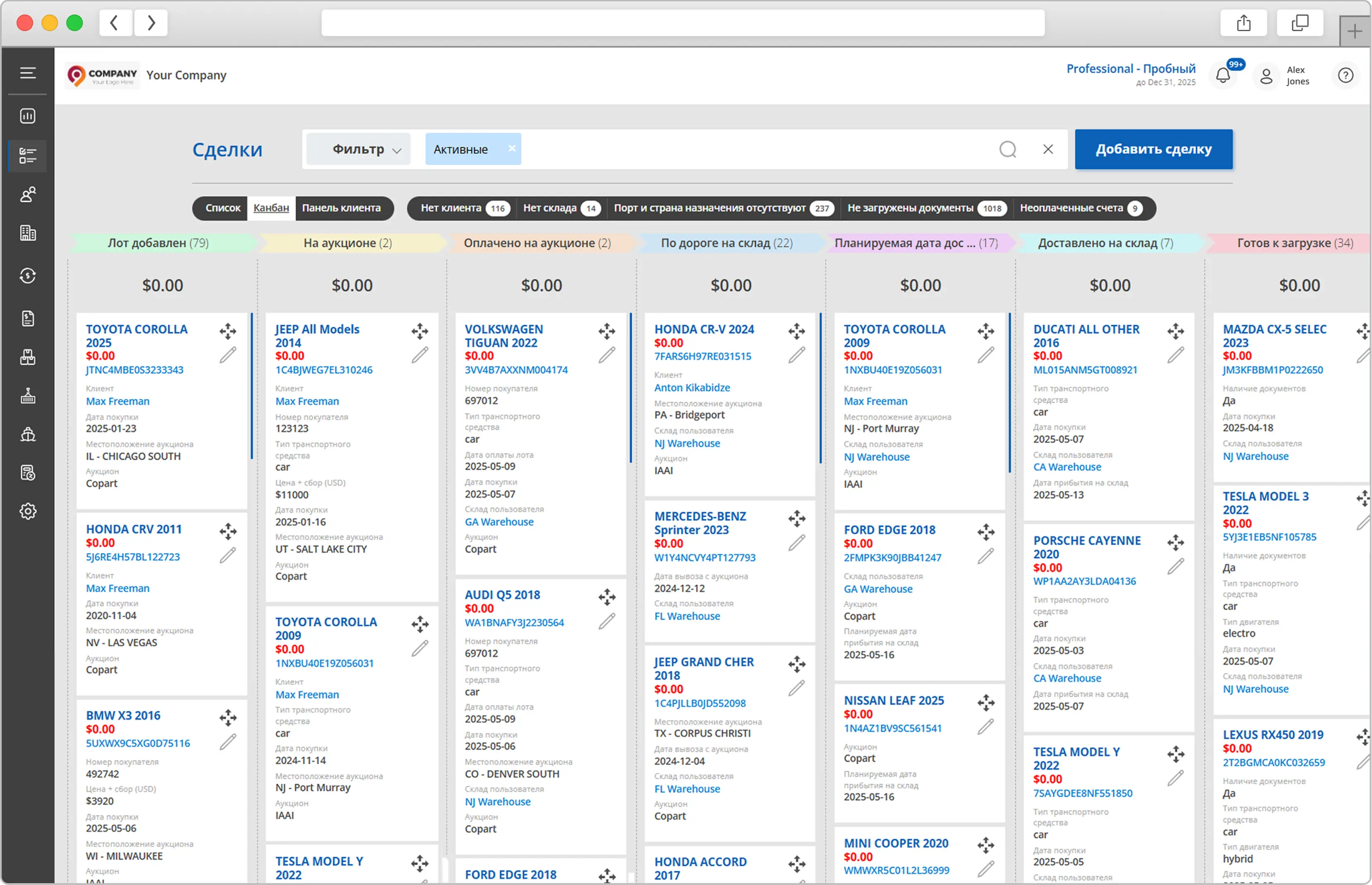Click the move icon on the DUCATI ALL OTHER 2016 card
The image size is (1372, 885).
click(1175, 331)
